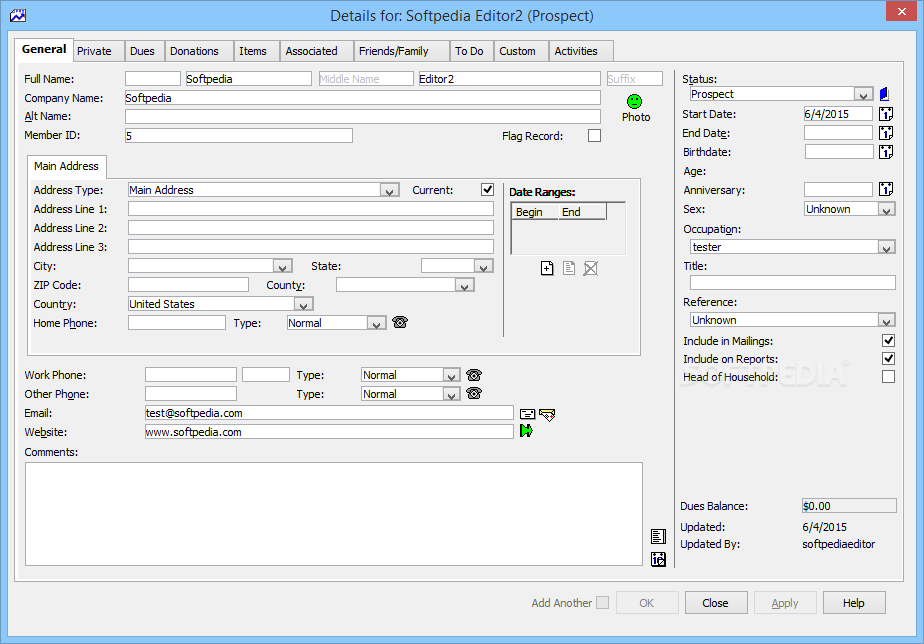Viewport: 924px width, 644px height.
Task: Expand the Reference dropdown
Action: point(886,321)
